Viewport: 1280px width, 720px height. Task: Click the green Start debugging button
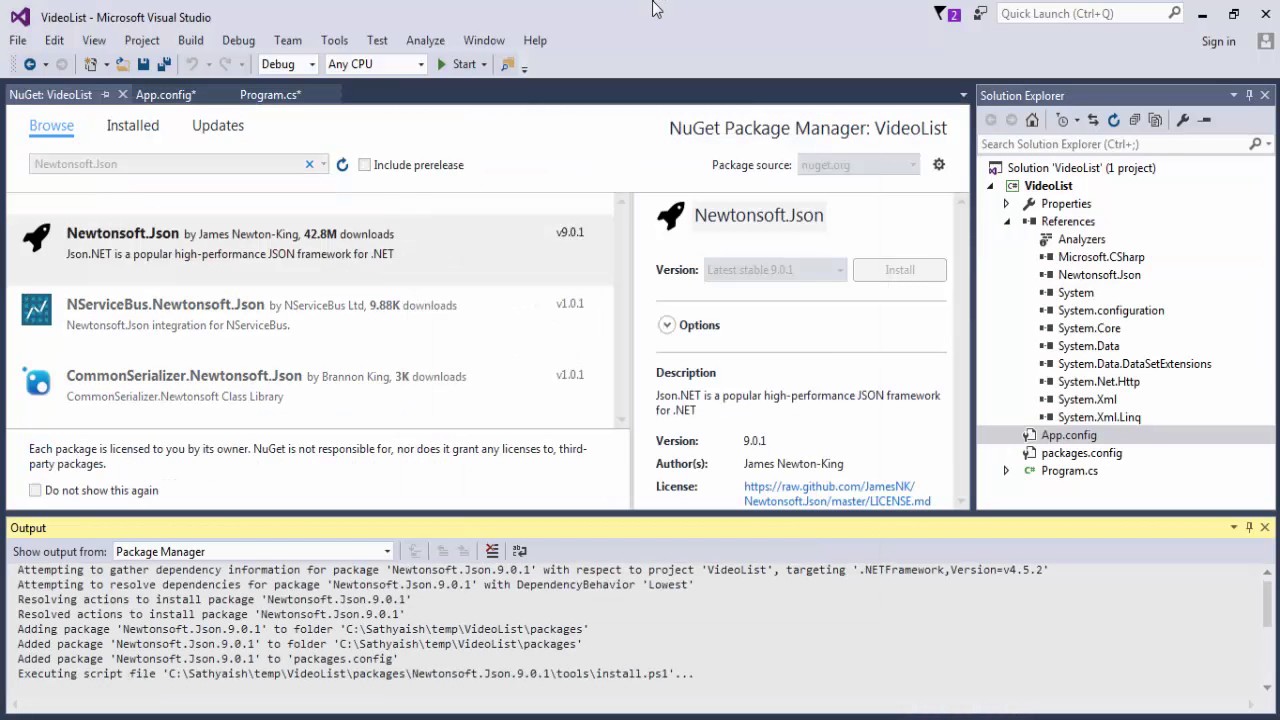(x=457, y=64)
